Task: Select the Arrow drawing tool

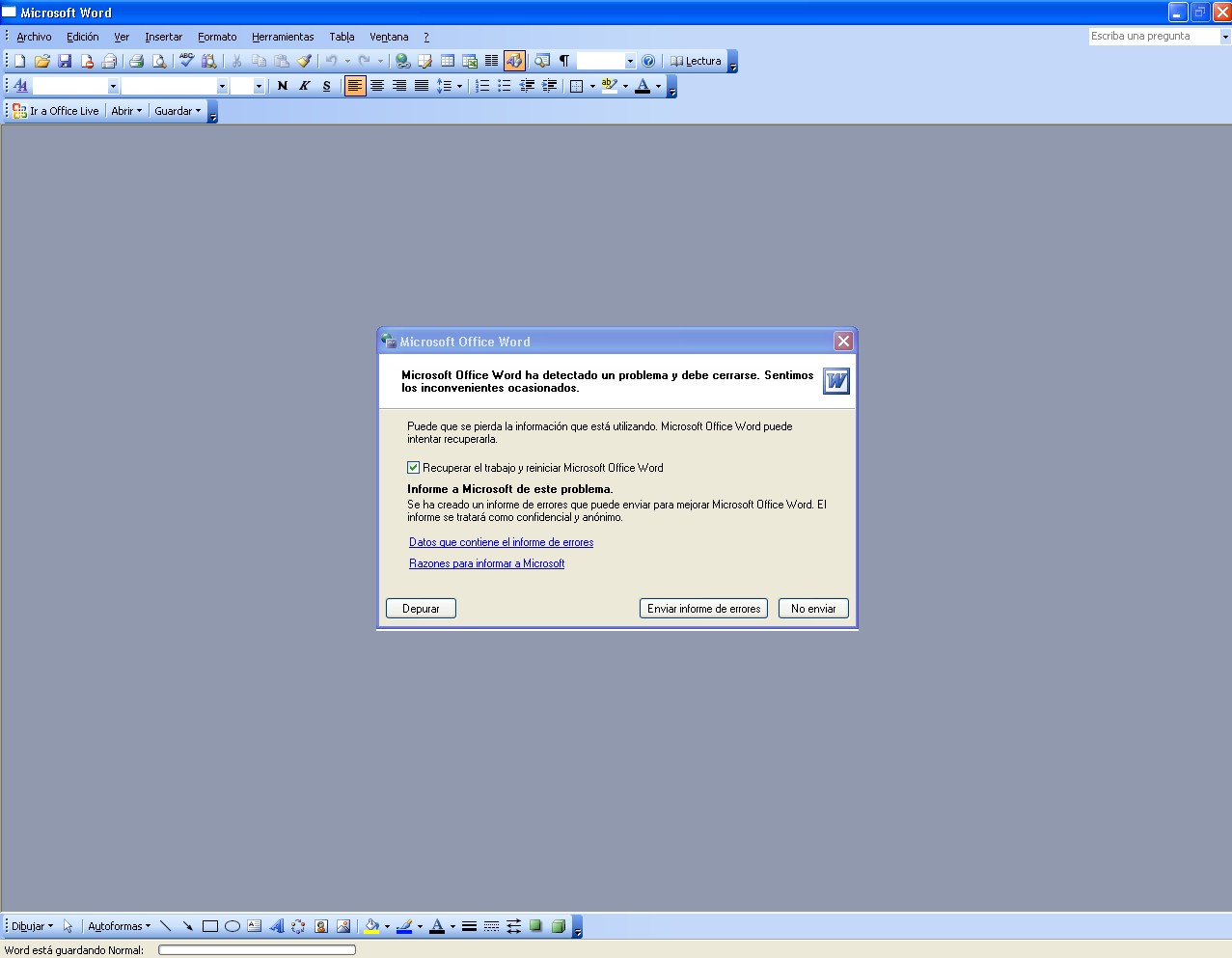Action: point(187,926)
